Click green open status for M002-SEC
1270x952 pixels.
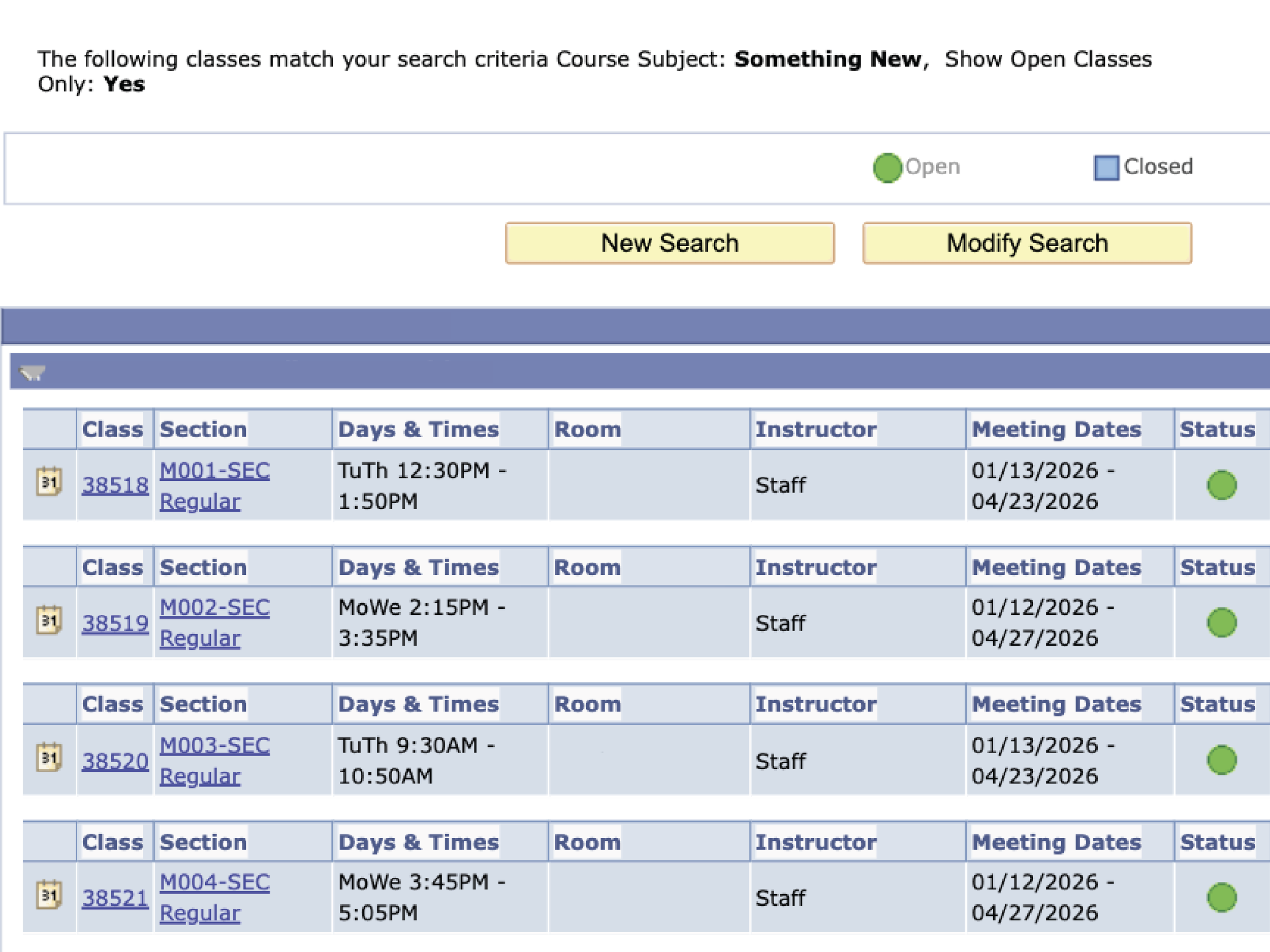coord(1221,622)
